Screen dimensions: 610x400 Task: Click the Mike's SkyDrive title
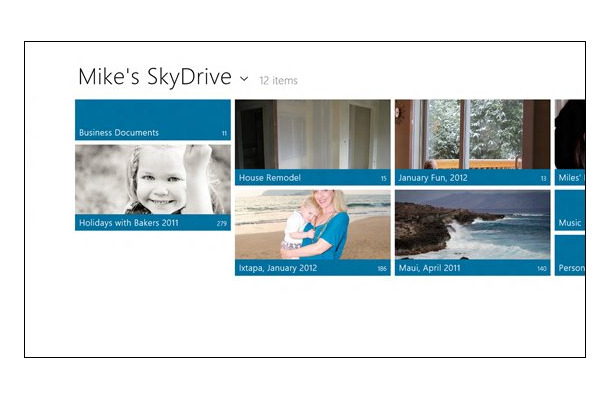coord(155,77)
